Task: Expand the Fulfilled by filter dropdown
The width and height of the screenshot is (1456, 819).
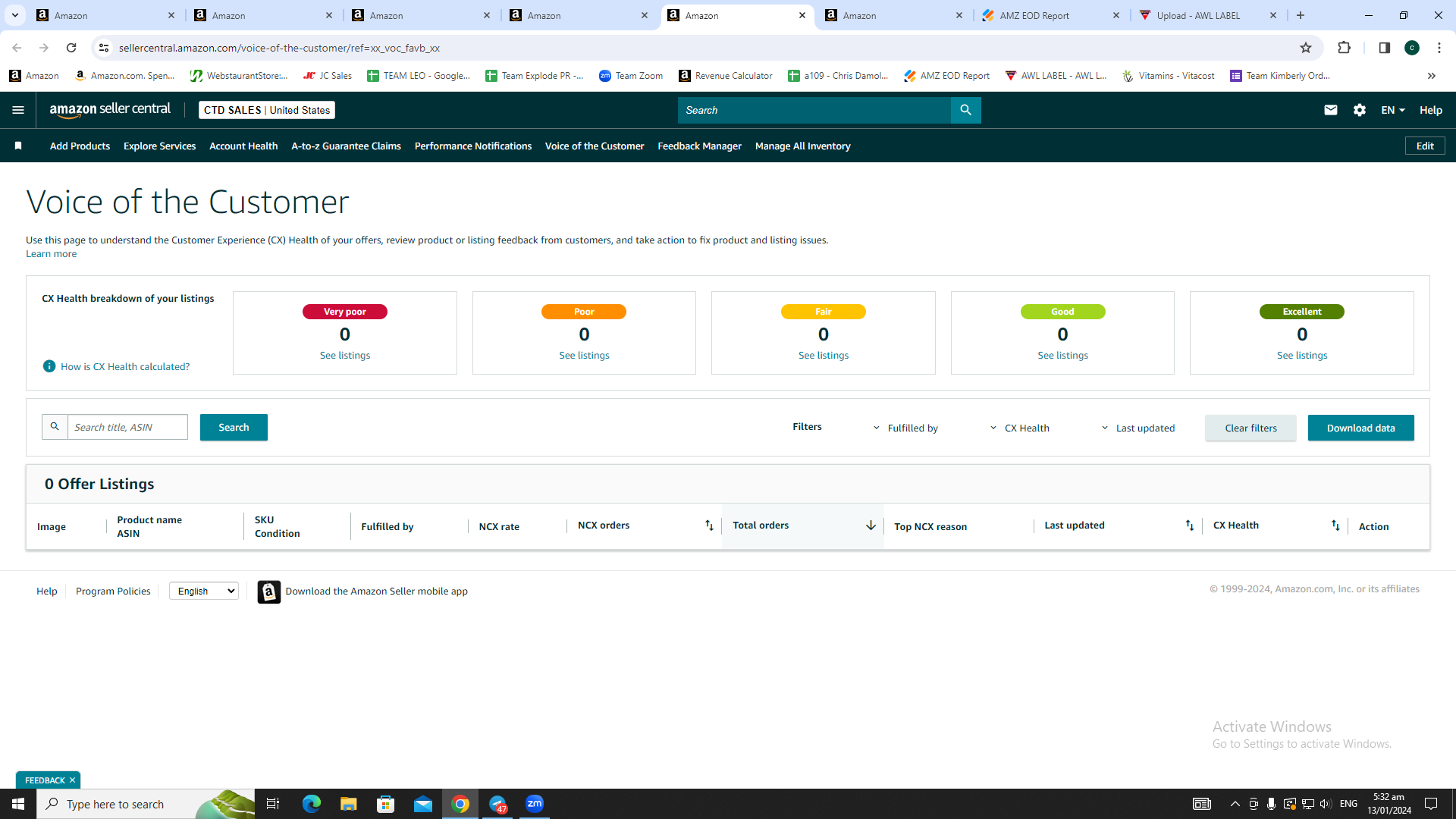Action: (x=905, y=428)
